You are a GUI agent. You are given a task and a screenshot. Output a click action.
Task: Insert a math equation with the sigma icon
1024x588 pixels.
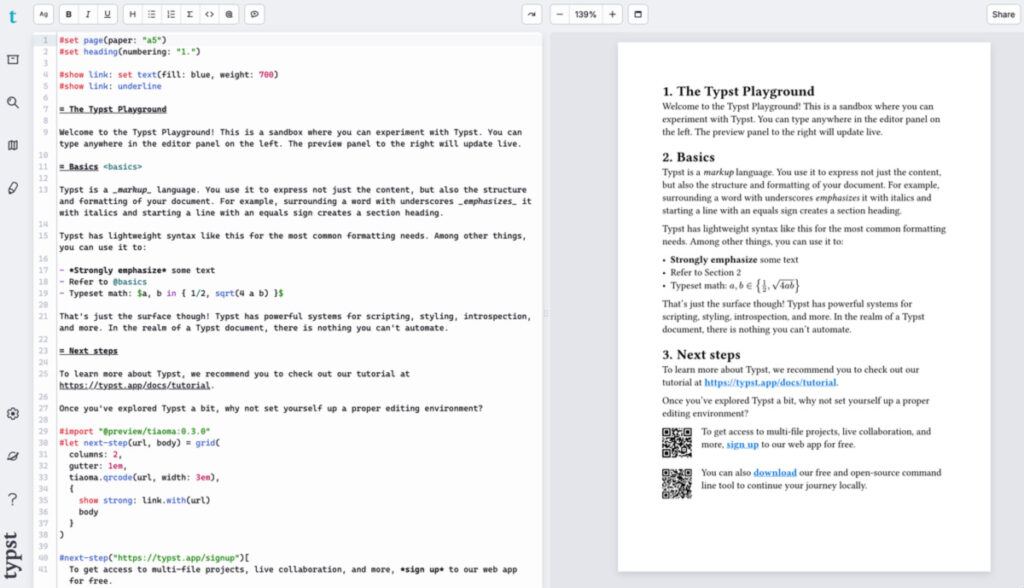click(190, 14)
